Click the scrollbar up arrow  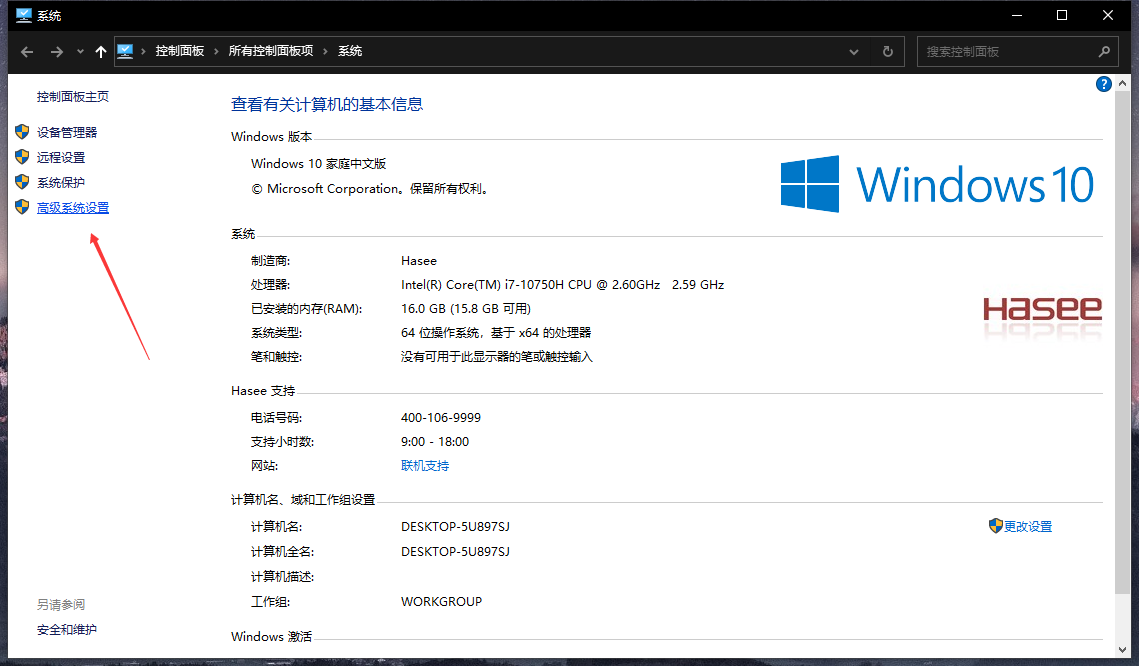coord(1122,84)
